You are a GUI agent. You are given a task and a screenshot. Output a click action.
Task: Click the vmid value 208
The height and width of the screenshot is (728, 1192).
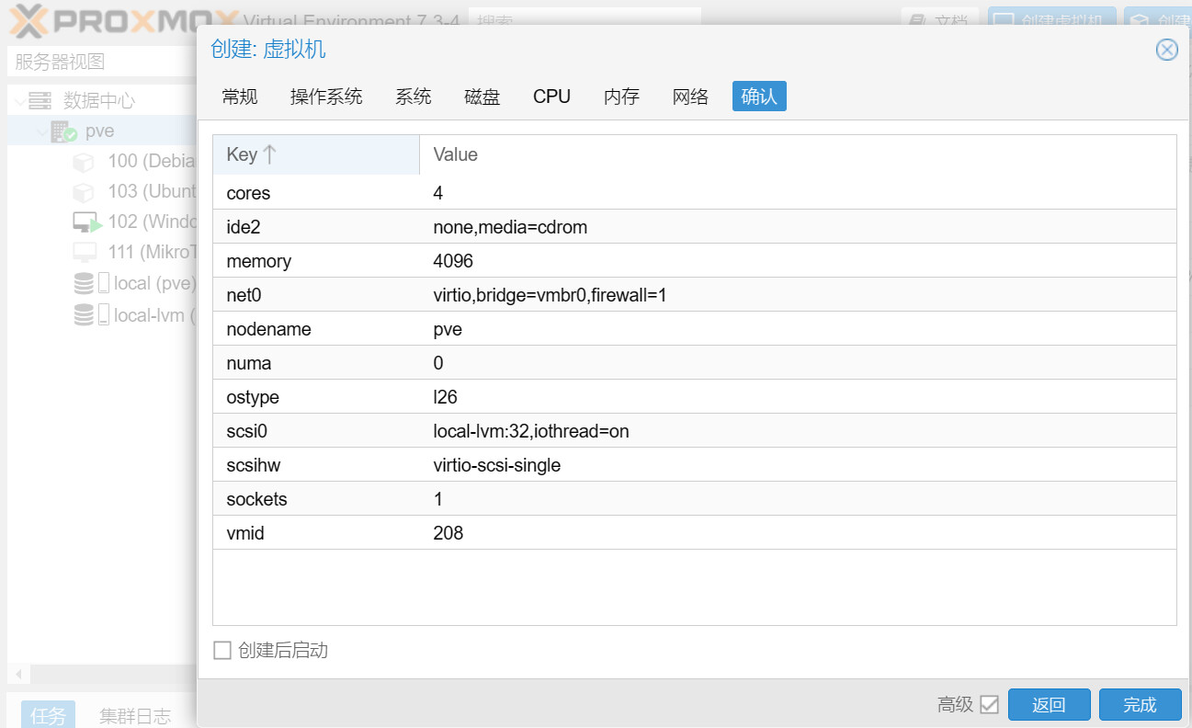[448, 533]
